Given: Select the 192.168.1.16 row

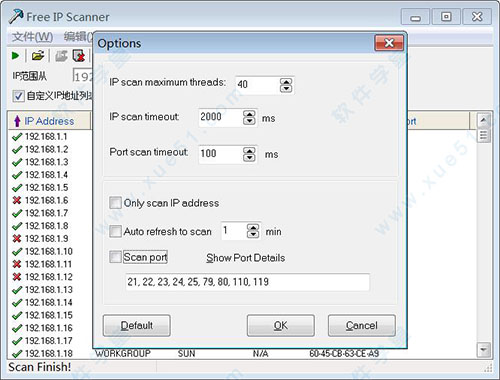Looking at the screenshot, I should pyautogui.click(x=48, y=328).
